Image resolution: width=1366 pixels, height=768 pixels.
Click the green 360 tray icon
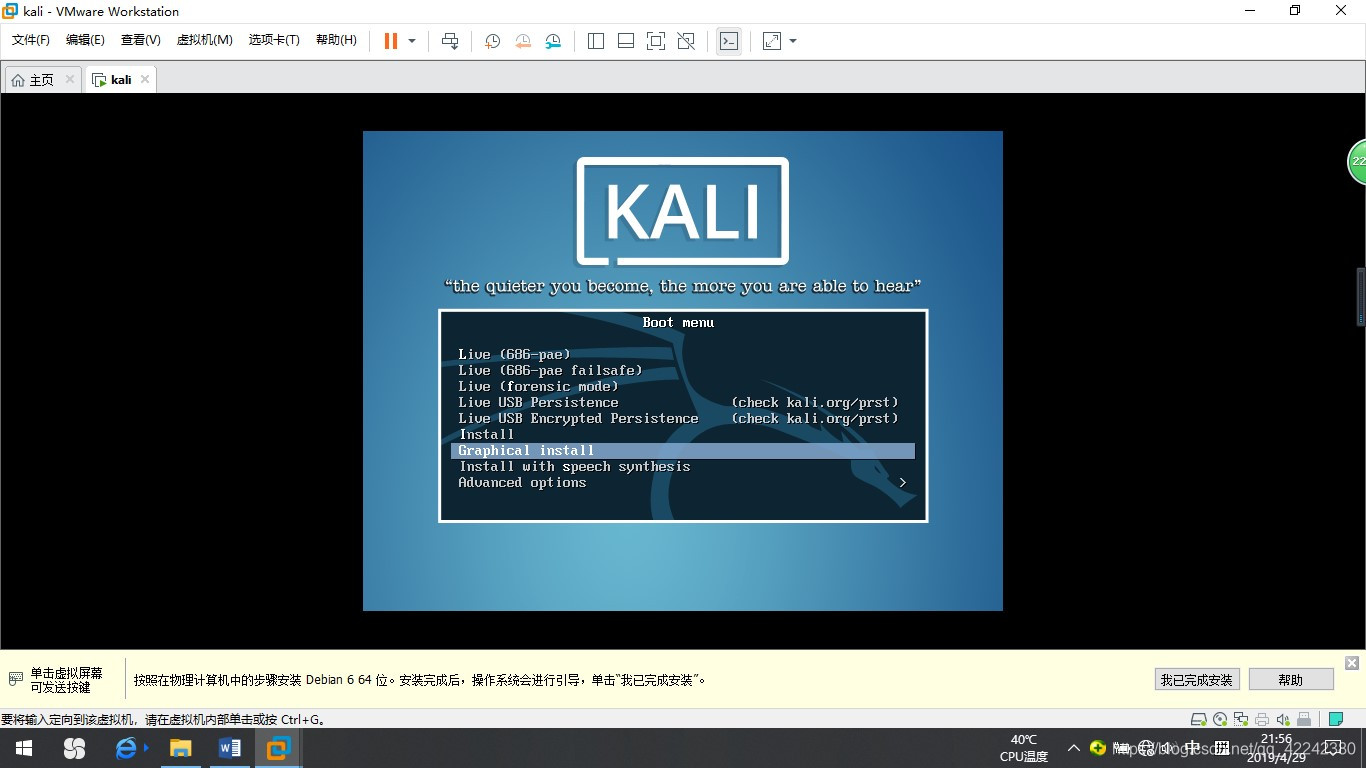coord(1098,748)
